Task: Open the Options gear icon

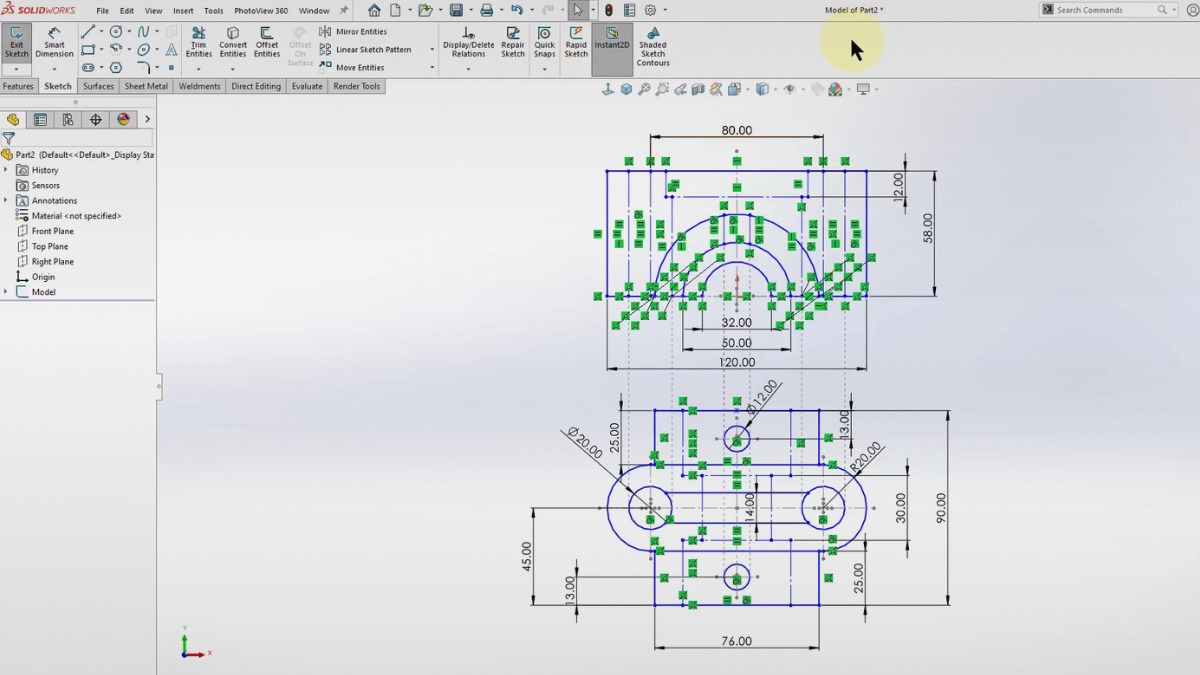Action: [650, 10]
